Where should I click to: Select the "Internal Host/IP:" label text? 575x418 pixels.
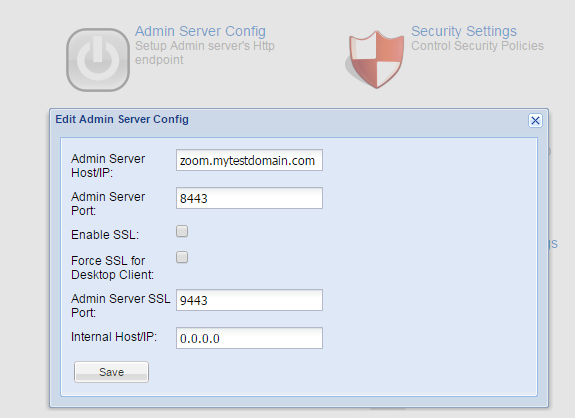[x=114, y=337]
